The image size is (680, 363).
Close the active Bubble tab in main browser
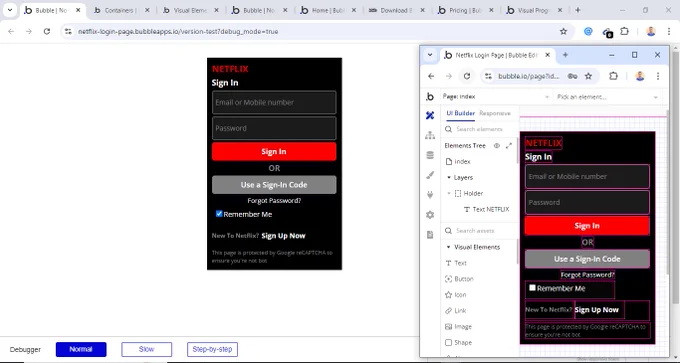point(78,10)
